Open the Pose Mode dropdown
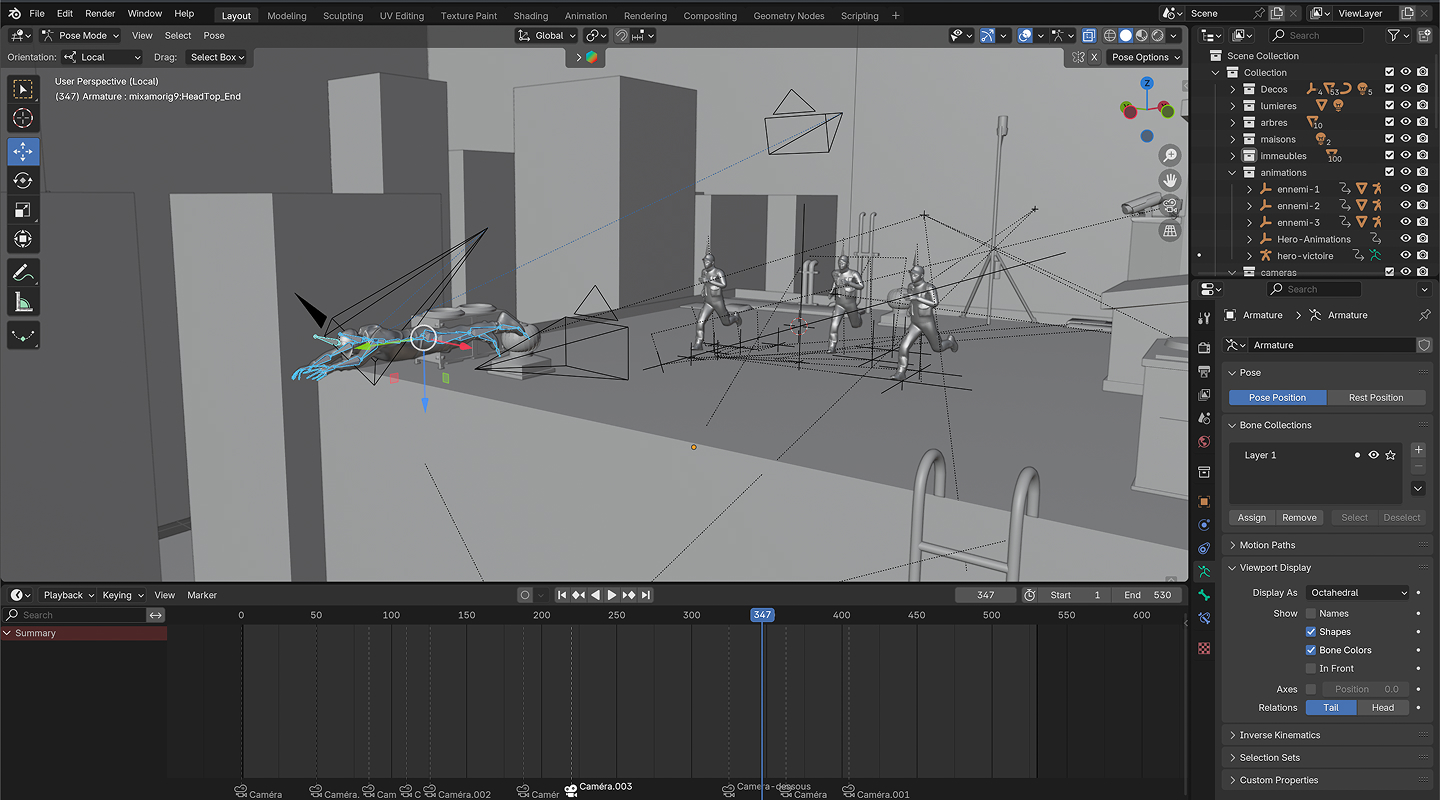The image size is (1440, 800). (80, 35)
